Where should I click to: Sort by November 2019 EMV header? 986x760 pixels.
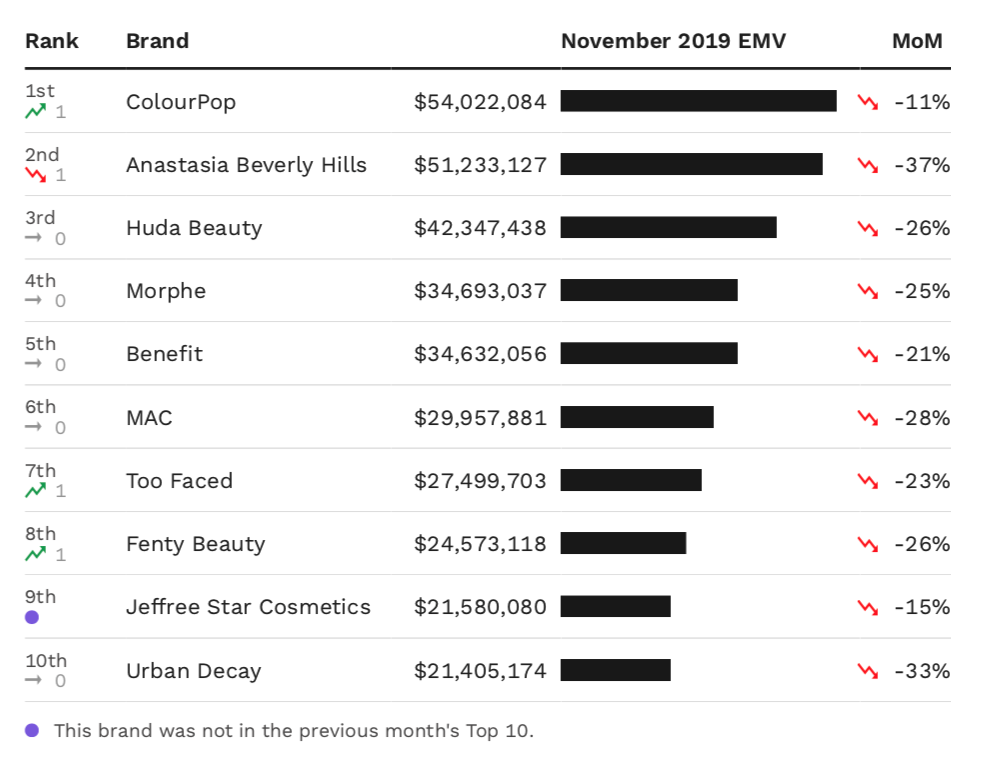click(673, 41)
